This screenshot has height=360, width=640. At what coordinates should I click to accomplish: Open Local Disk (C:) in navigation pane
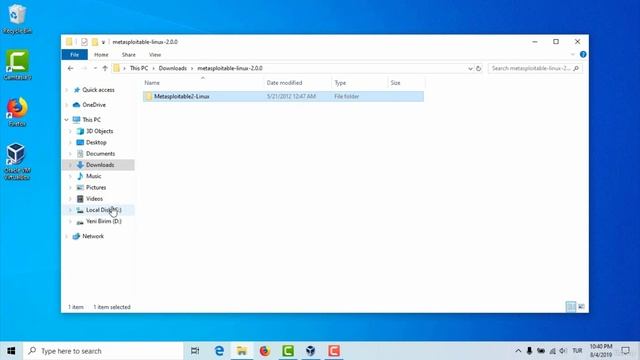[104, 210]
